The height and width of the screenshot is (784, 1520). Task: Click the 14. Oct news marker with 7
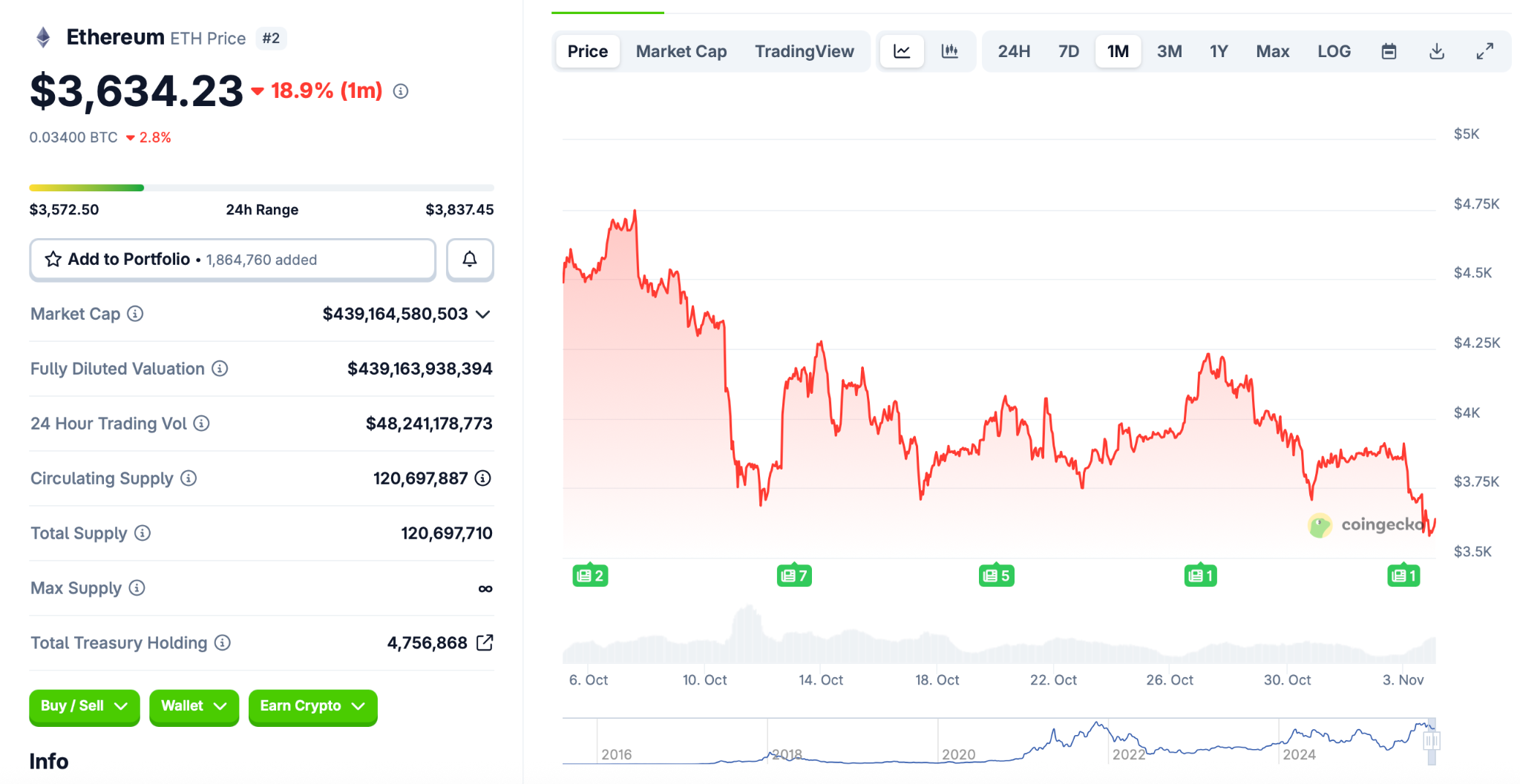click(x=794, y=576)
